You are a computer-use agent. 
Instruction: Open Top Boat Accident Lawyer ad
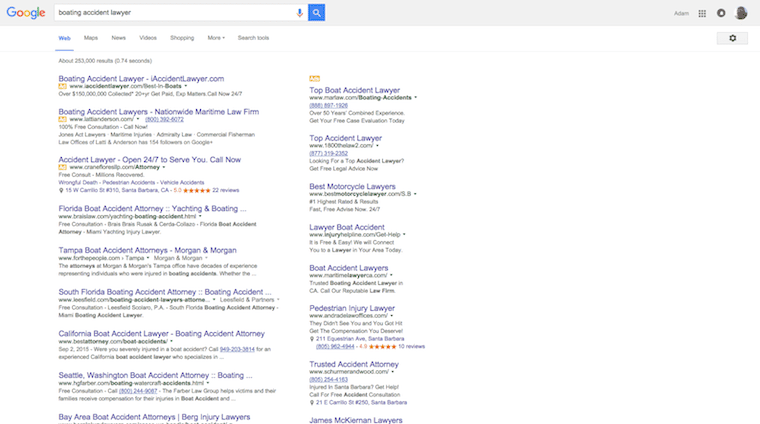click(x=354, y=90)
